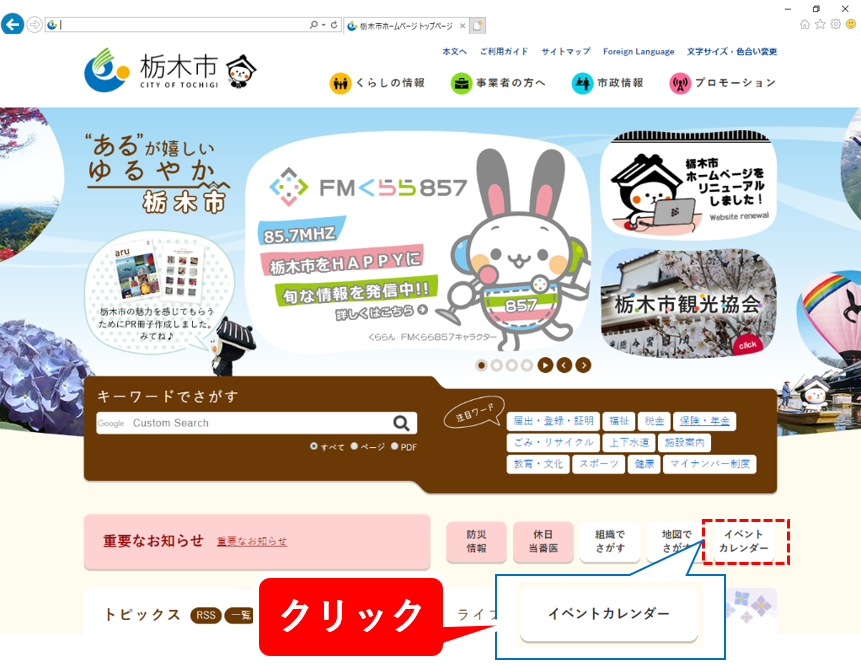Image resolution: width=861 pixels, height=669 pixels.
Task: Click the 健康 keyword tag
Action: [644, 464]
